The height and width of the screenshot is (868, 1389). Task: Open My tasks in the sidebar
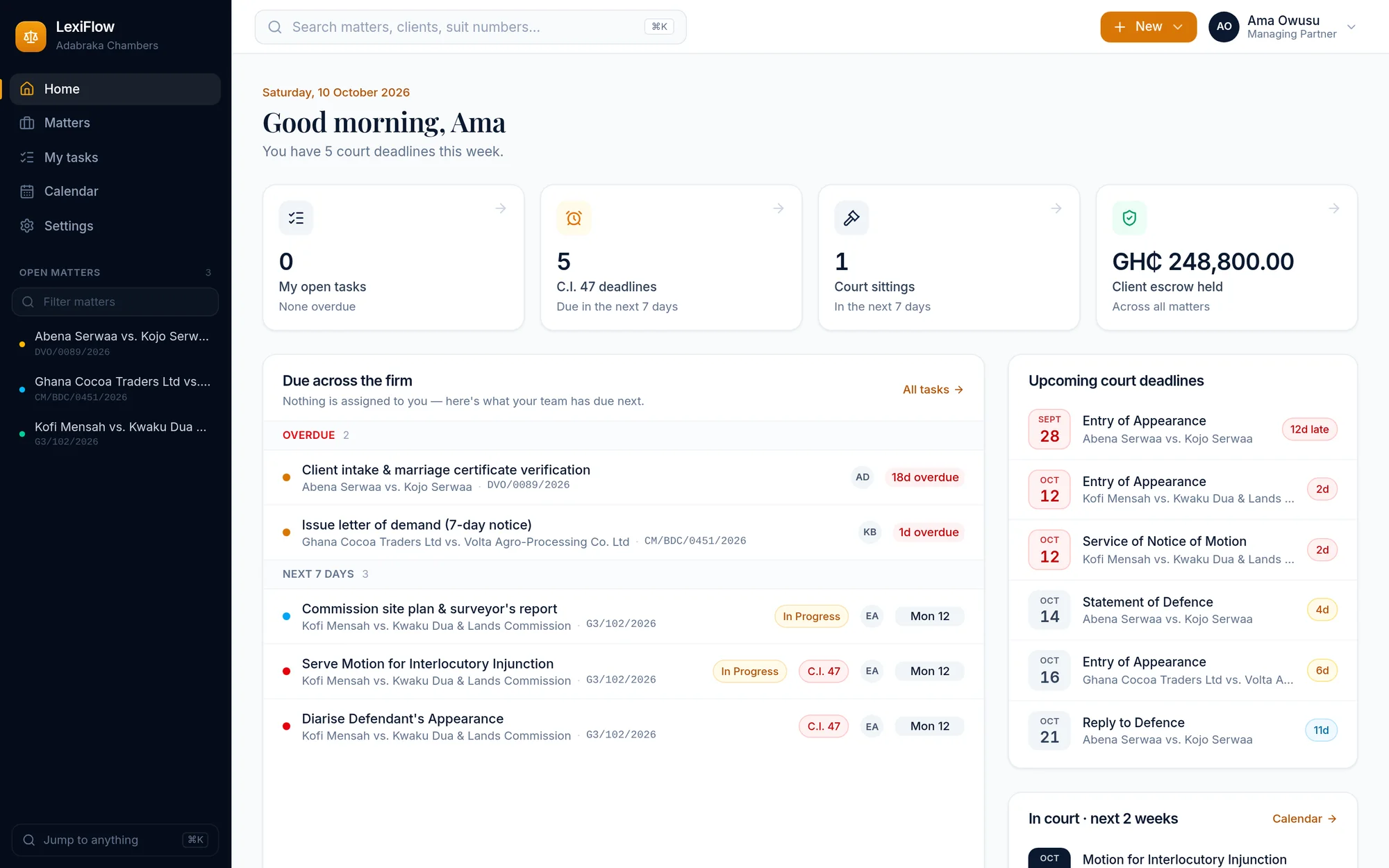(x=115, y=158)
